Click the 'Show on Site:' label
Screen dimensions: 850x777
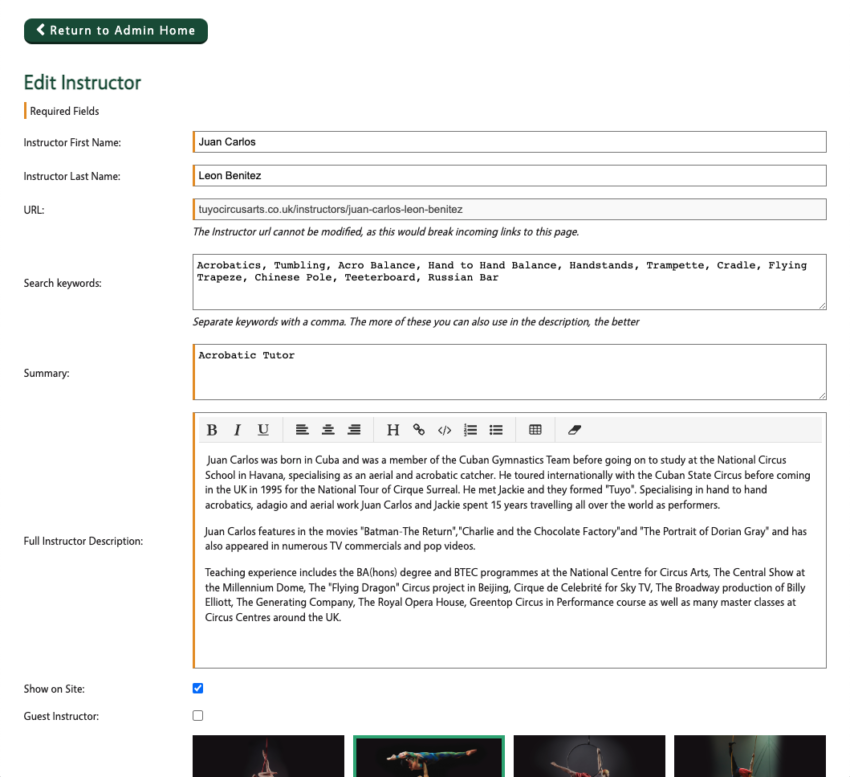54,689
